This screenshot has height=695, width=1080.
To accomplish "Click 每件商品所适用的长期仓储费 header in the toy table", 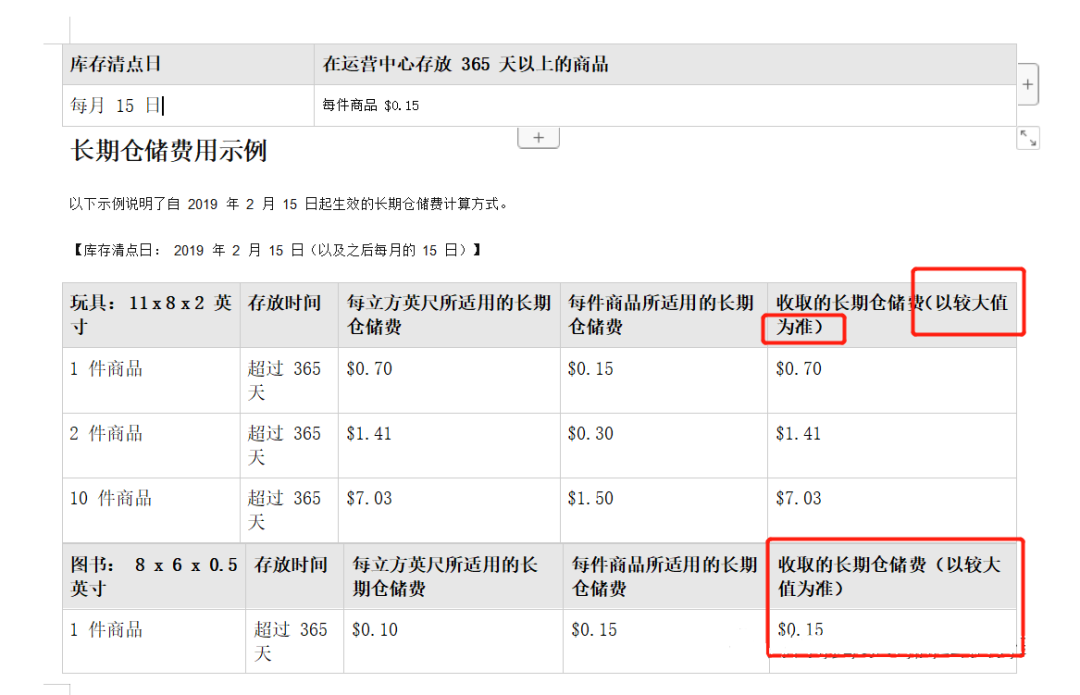I will point(664,315).
